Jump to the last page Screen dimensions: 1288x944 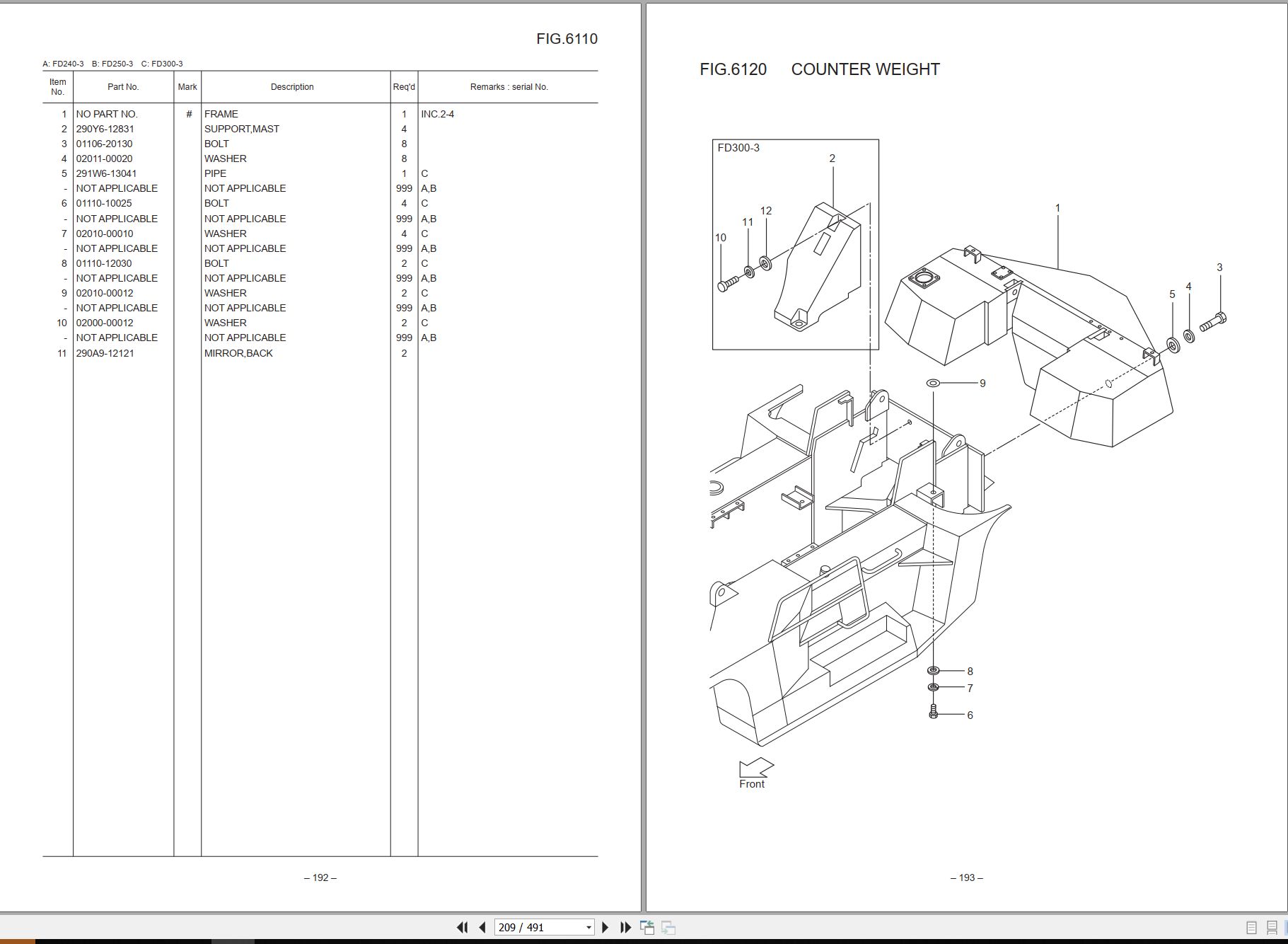(625, 927)
